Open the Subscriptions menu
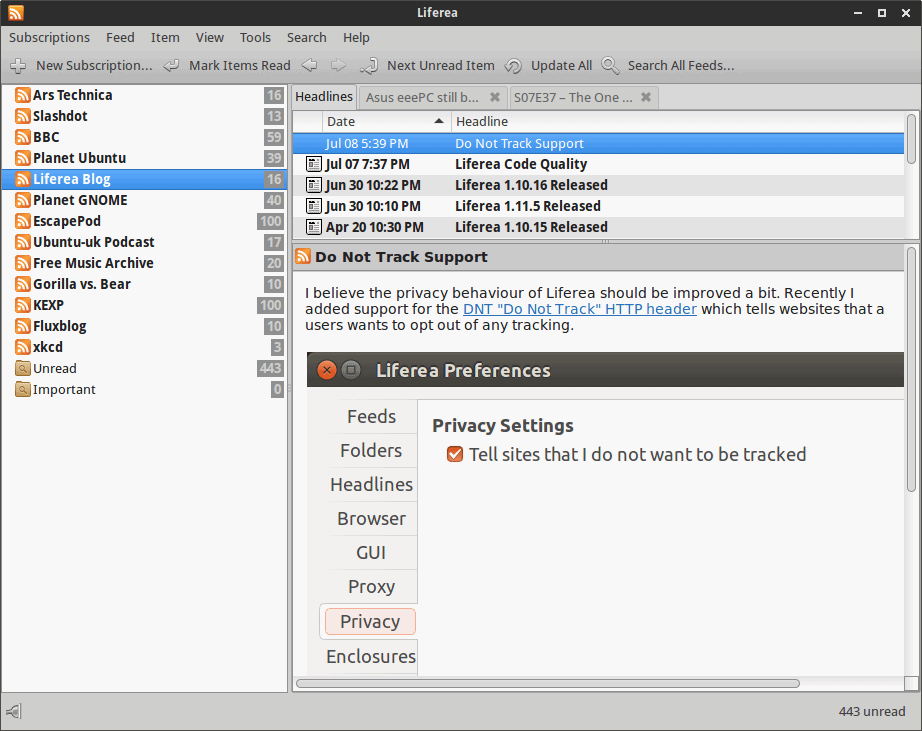922x731 pixels. [49, 38]
